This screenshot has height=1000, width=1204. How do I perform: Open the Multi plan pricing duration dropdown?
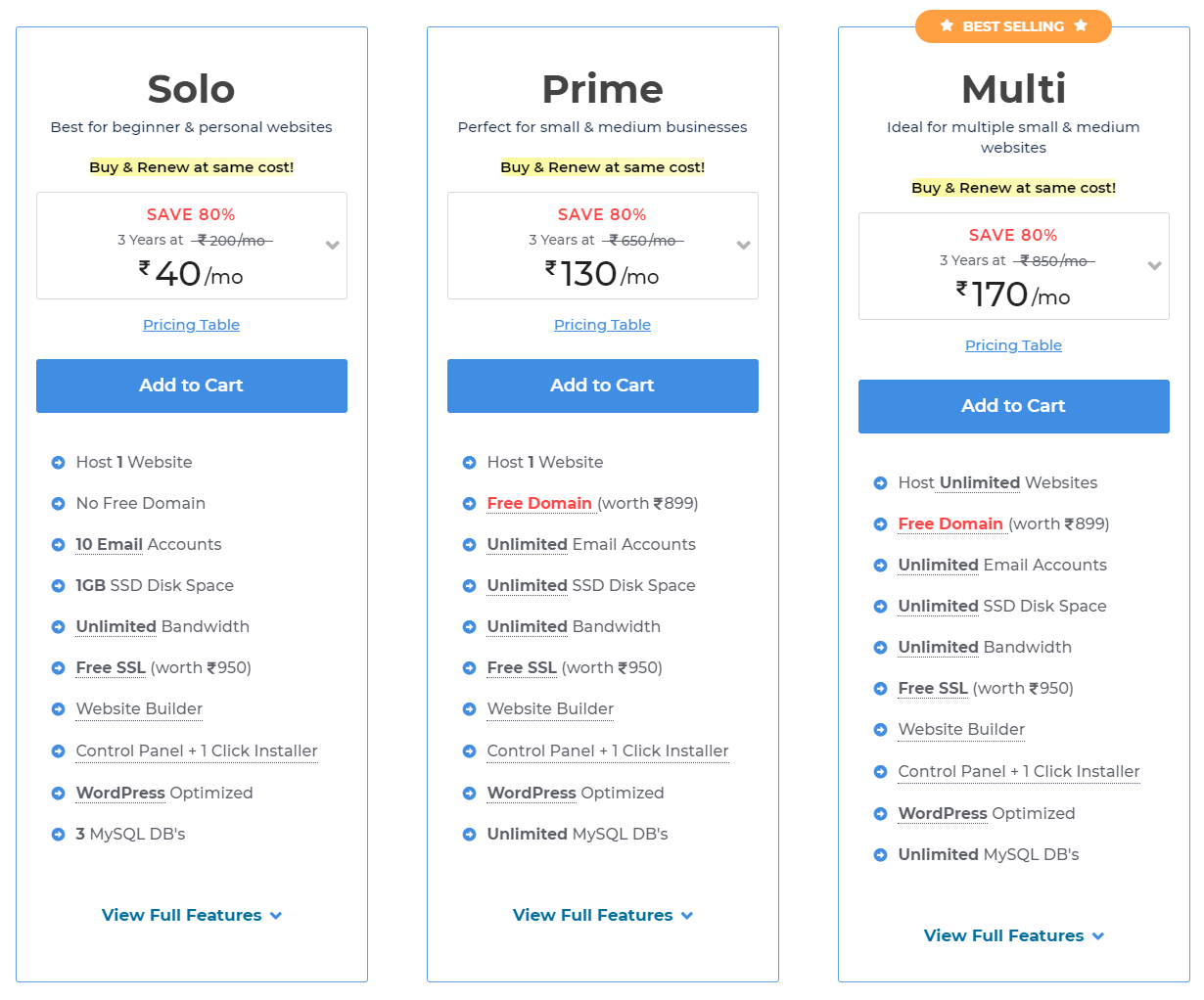tap(1155, 266)
